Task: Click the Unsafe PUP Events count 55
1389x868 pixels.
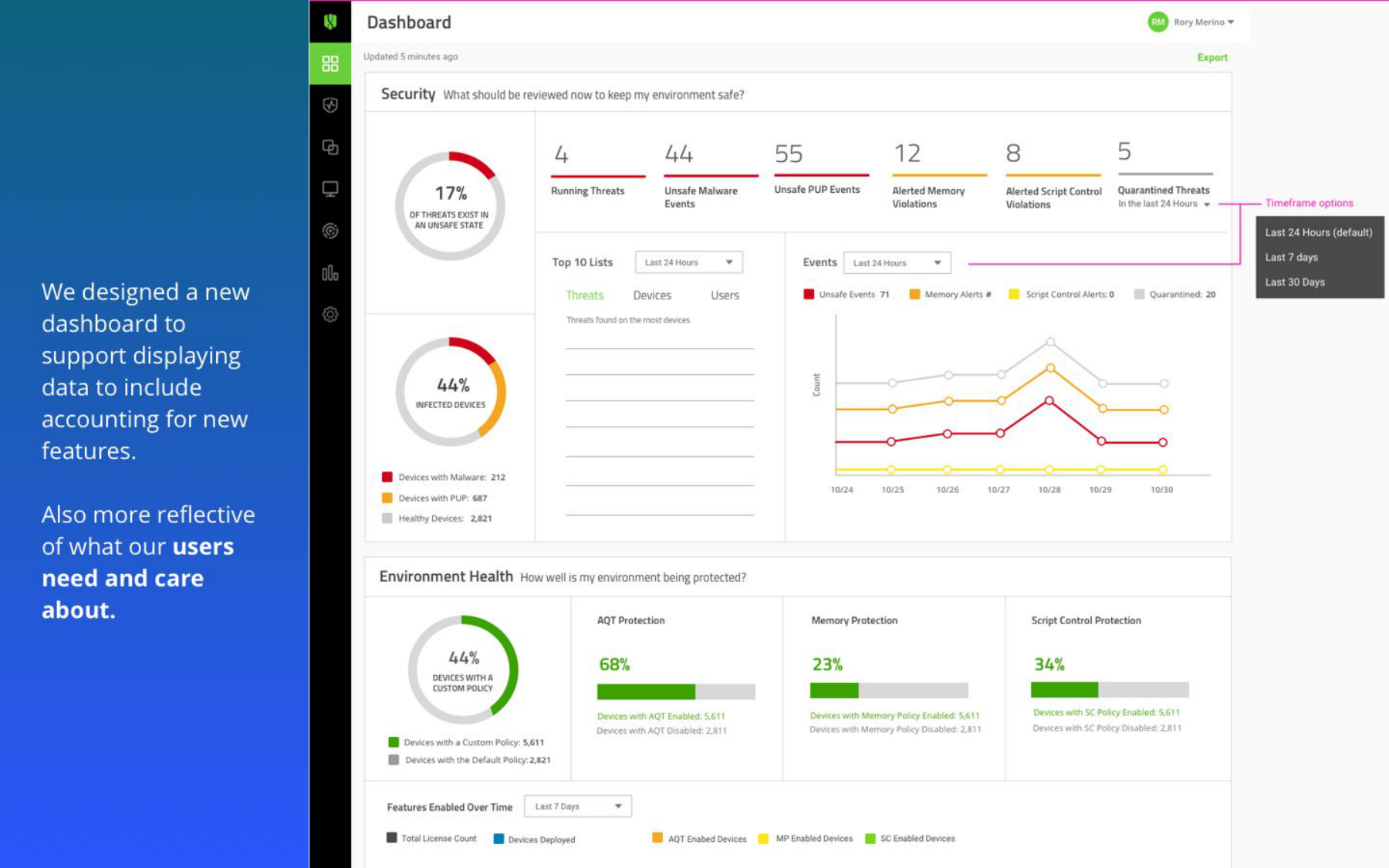Action: 789,154
